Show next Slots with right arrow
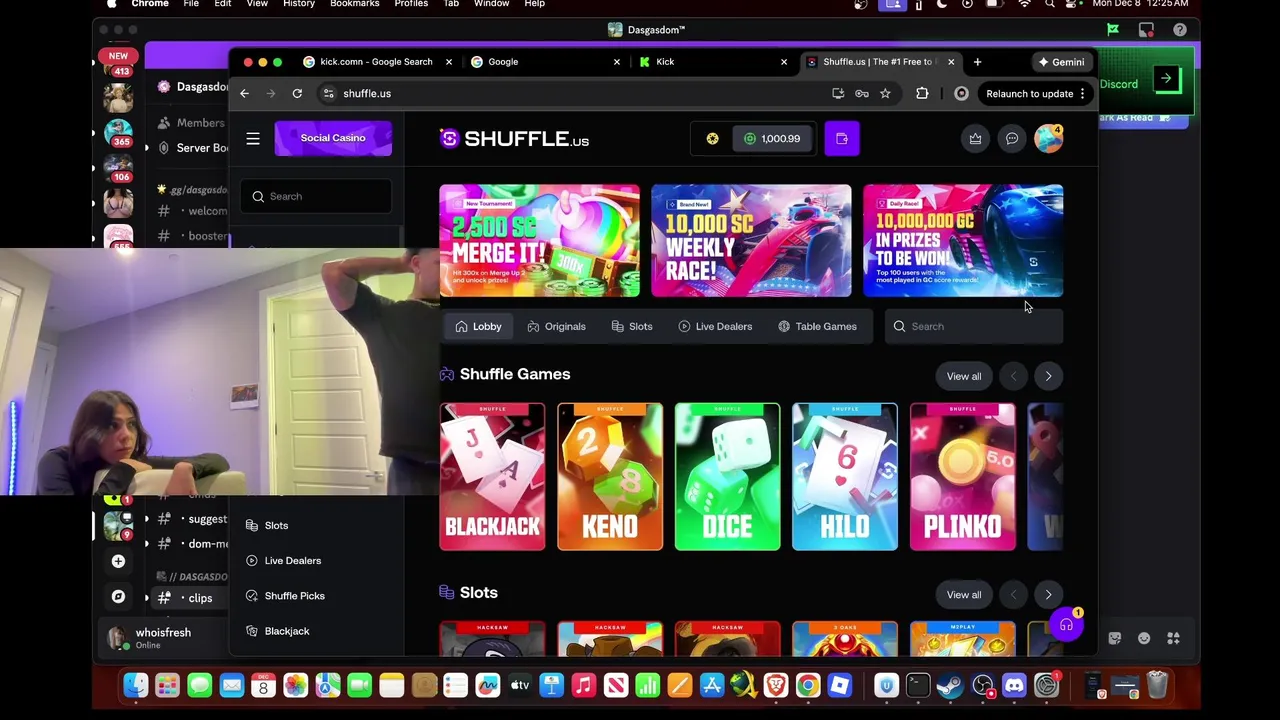The image size is (1280, 720). [1048, 595]
